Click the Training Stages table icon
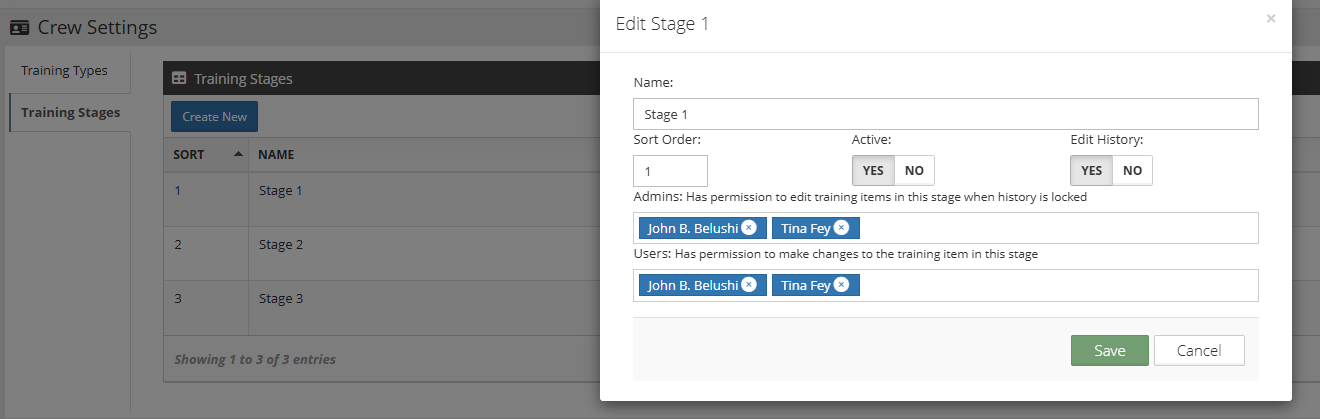1320x419 pixels. point(179,78)
